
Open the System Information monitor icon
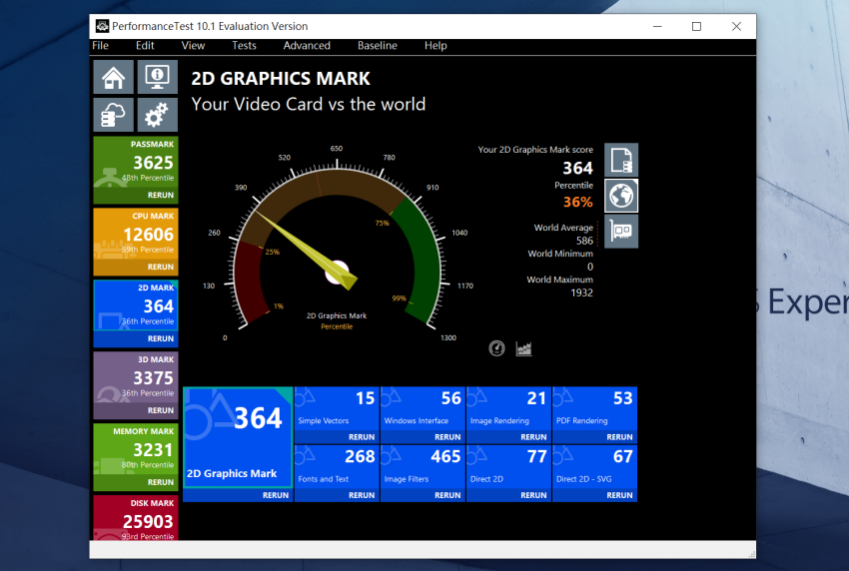(157, 77)
